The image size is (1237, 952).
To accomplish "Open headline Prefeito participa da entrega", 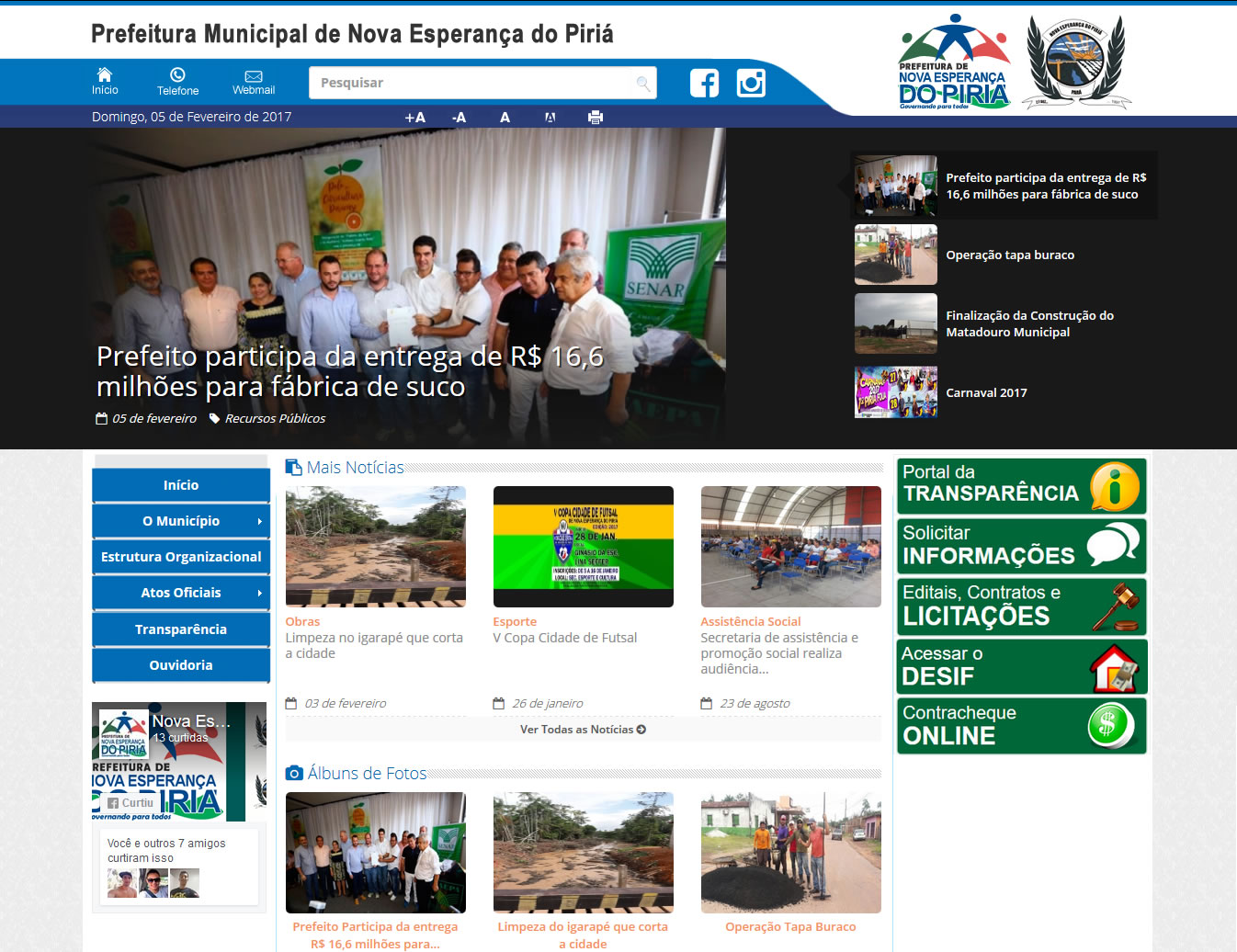I will [x=350, y=371].
